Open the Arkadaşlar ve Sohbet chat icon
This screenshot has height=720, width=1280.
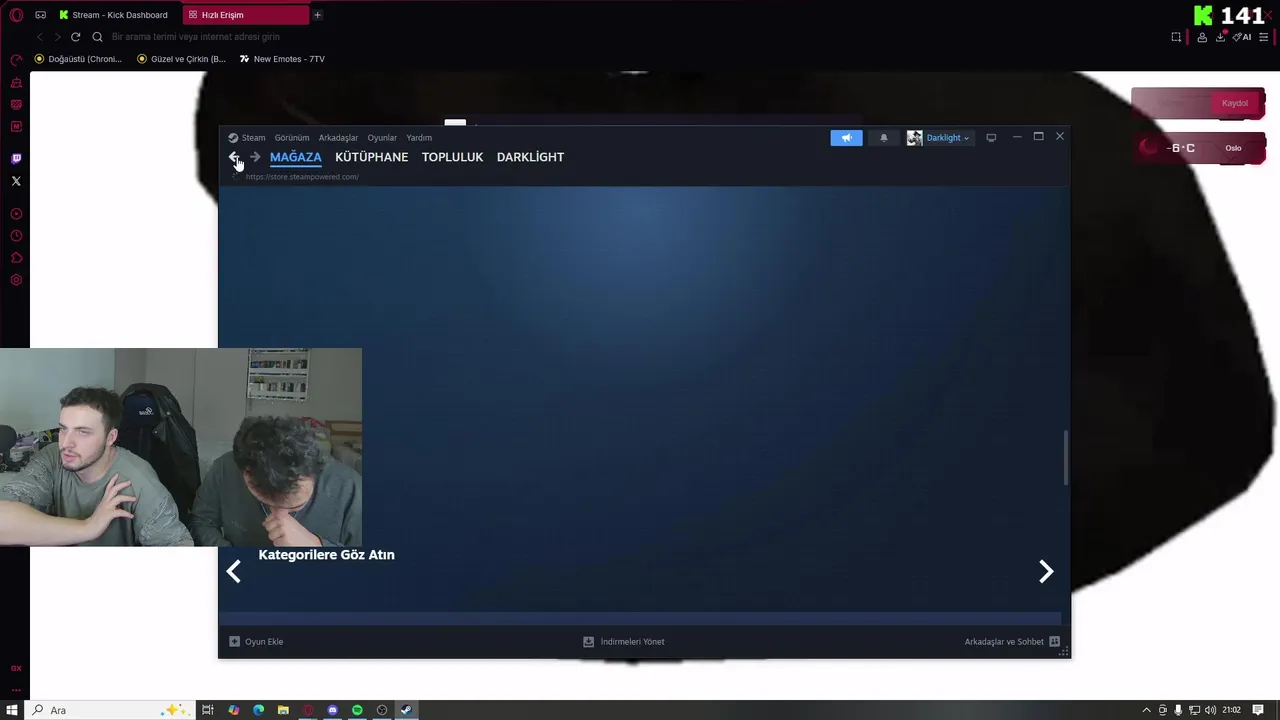[x=1054, y=641]
